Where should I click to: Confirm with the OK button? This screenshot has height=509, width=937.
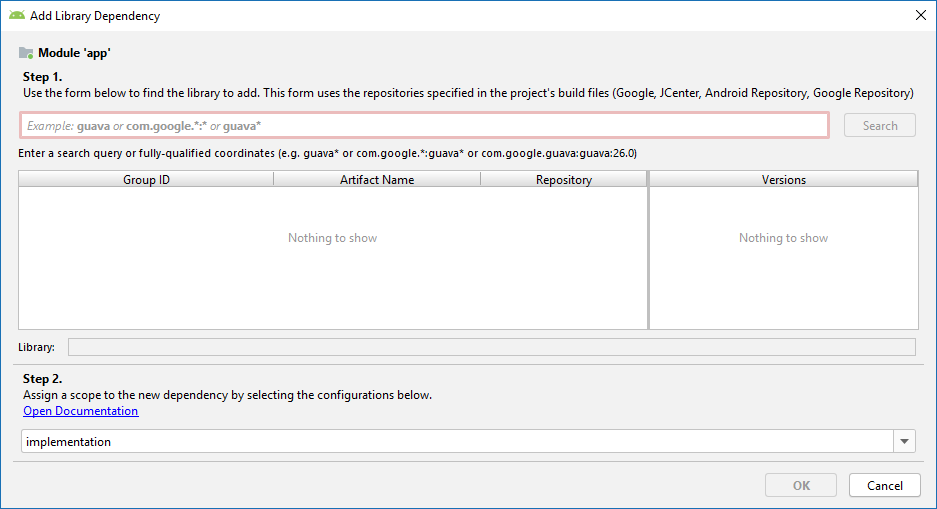click(x=801, y=485)
